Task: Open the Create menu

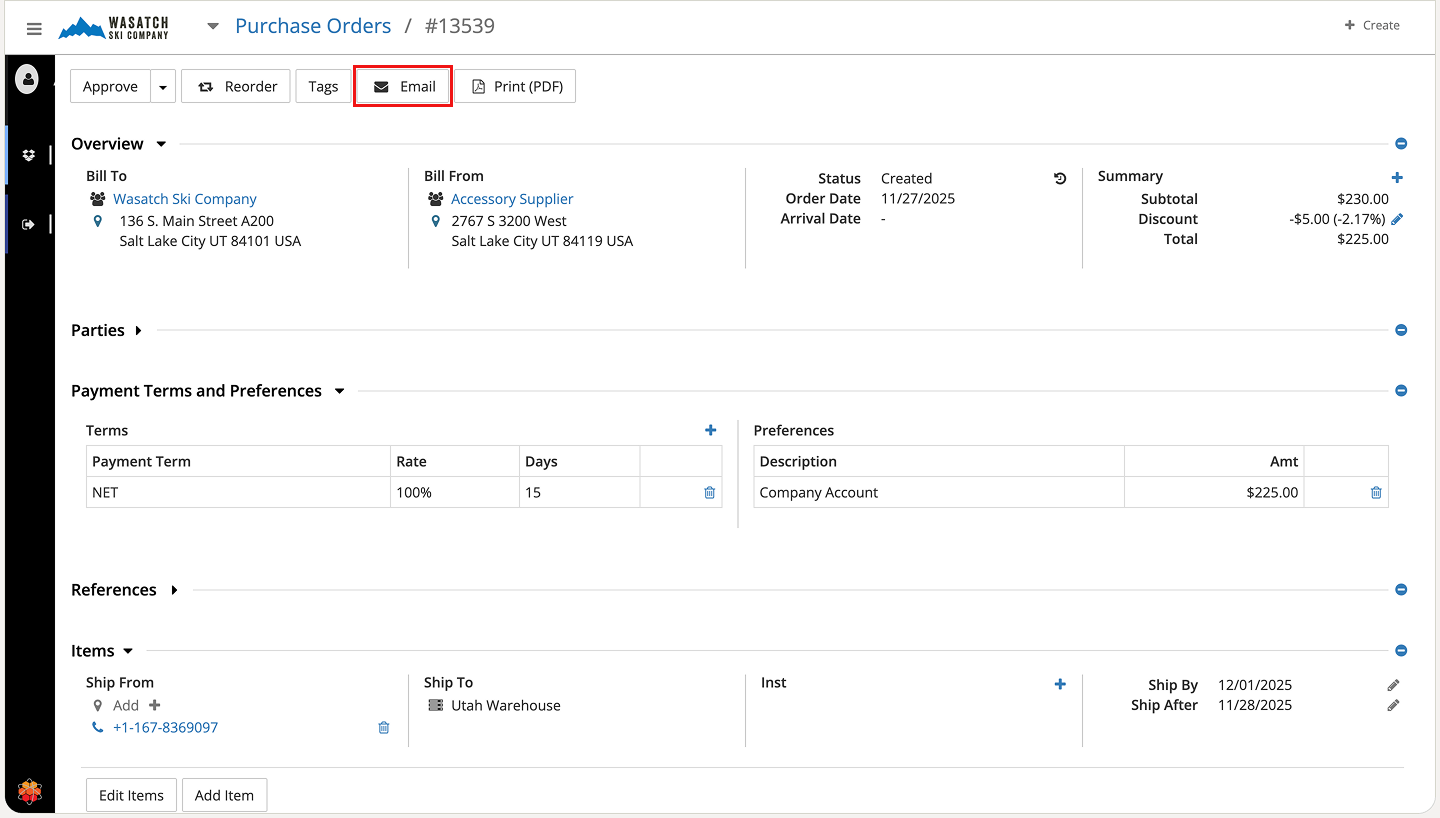Action: [x=1372, y=25]
